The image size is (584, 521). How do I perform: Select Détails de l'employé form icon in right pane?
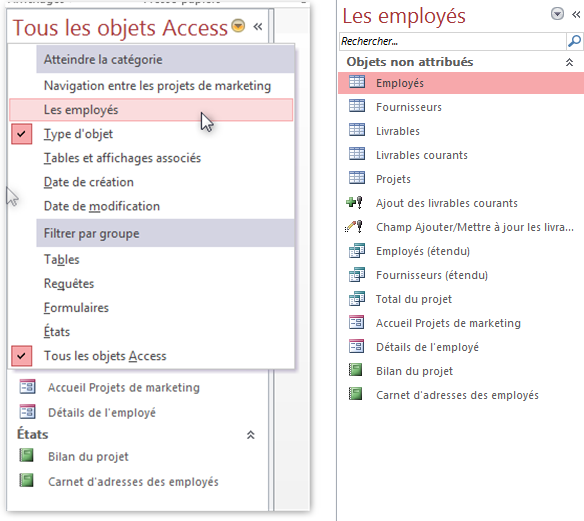point(356,346)
